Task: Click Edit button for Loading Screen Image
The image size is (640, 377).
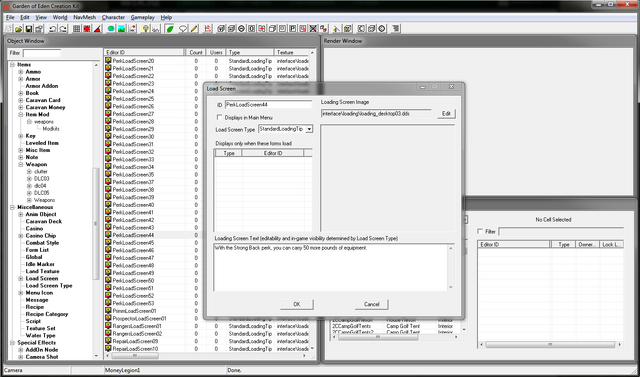Action: pos(446,114)
